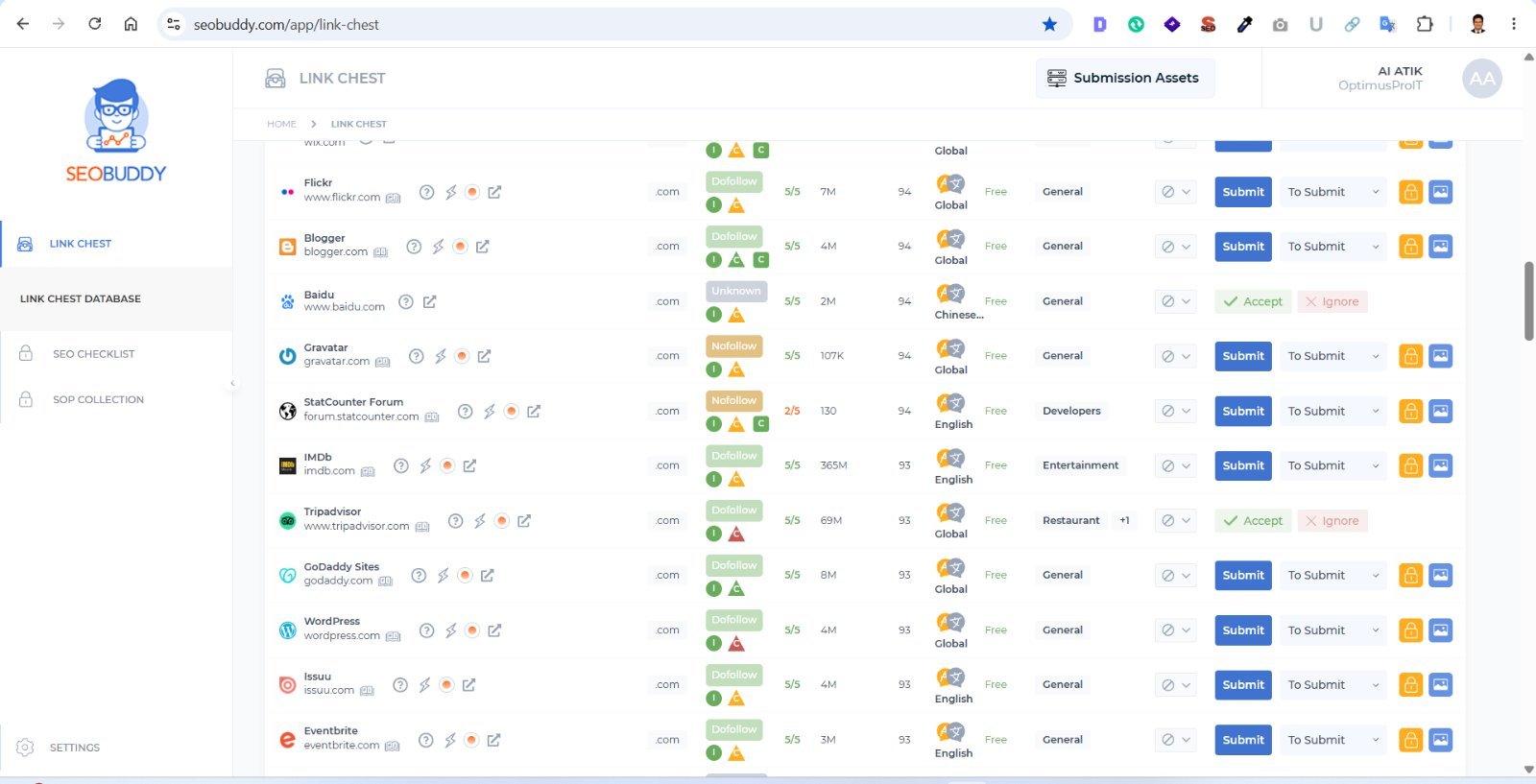Collapse the sidebar with the small arrow handle
Screen dimensions: 1536x784
point(232,384)
